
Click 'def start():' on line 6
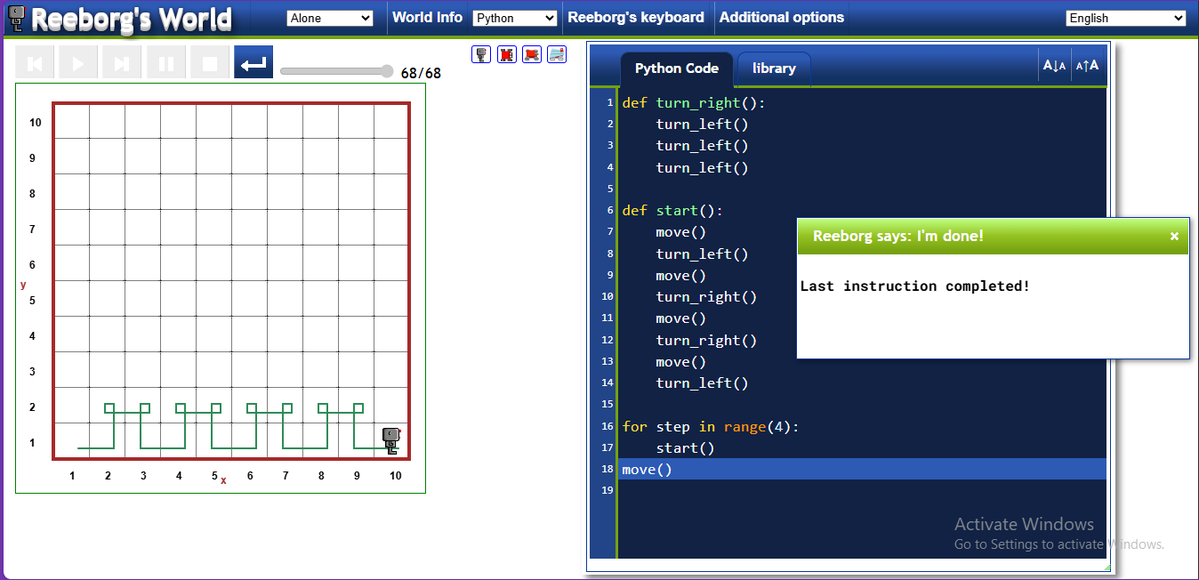coord(672,210)
